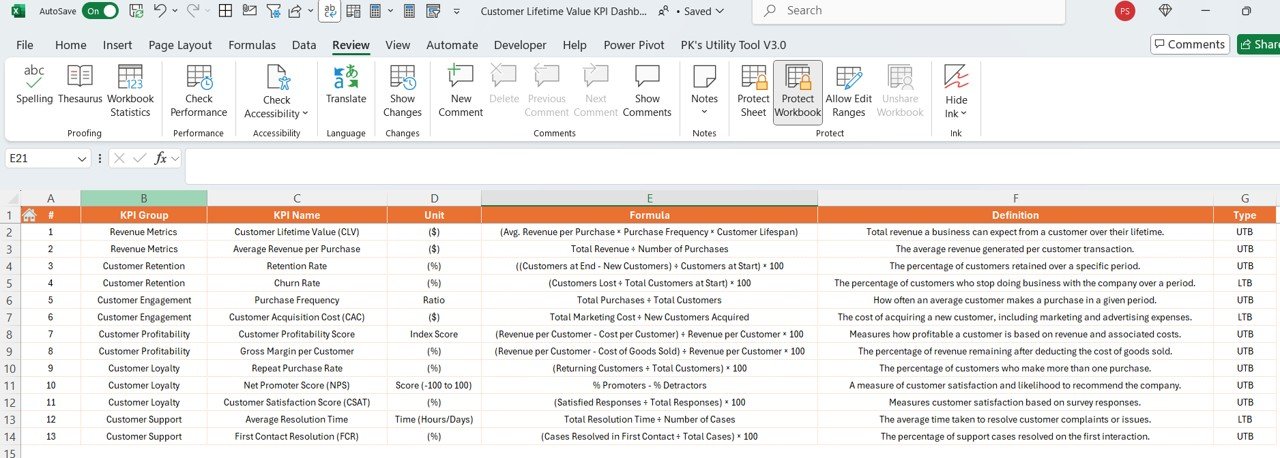The width and height of the screenshot is (1280, 458).
Task: Open the File tab
Action: pyautogui.click(x=25, y=45)
